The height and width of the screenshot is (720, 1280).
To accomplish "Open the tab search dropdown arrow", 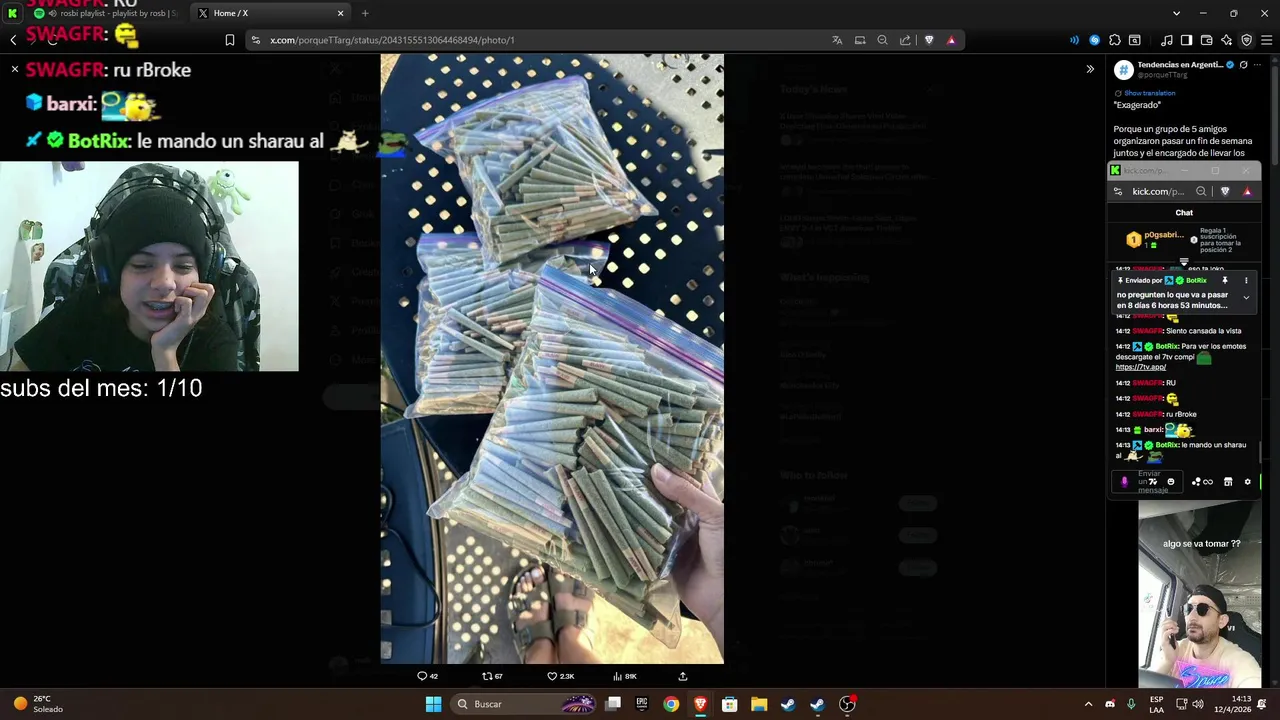I will coord(1176,13).
